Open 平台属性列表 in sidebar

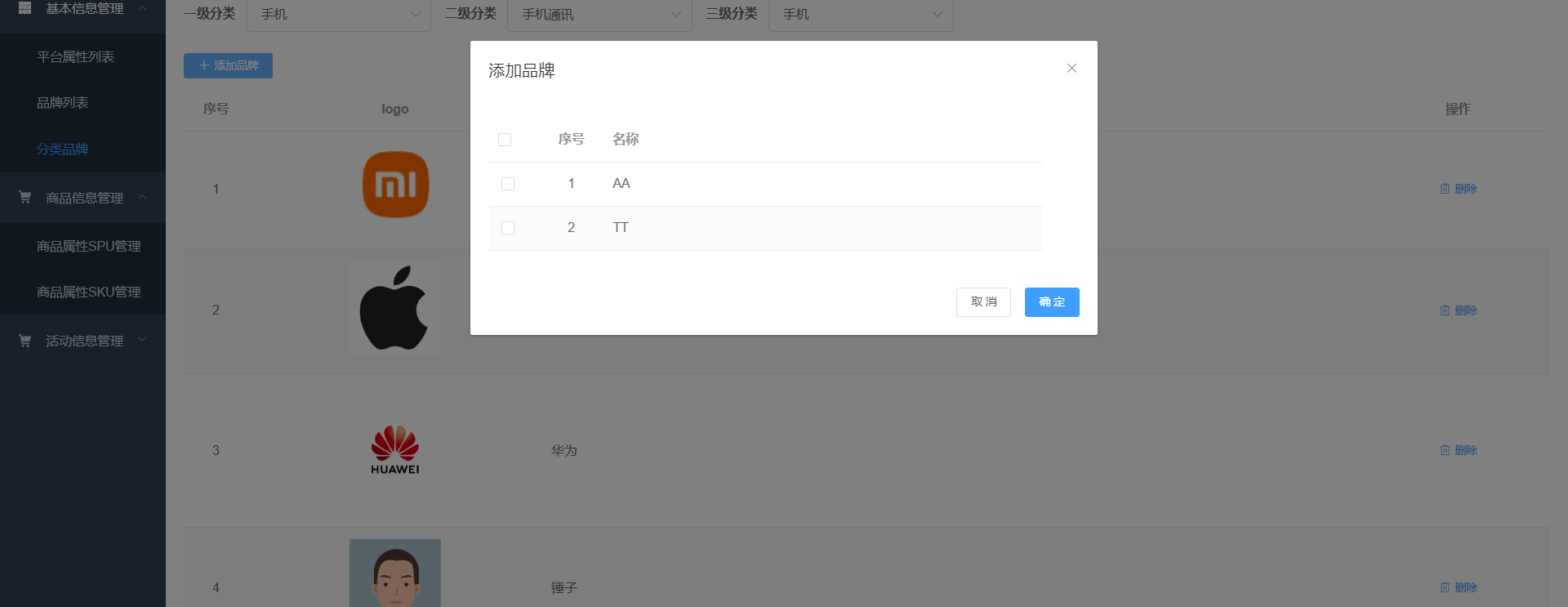[x=75, y=57]
